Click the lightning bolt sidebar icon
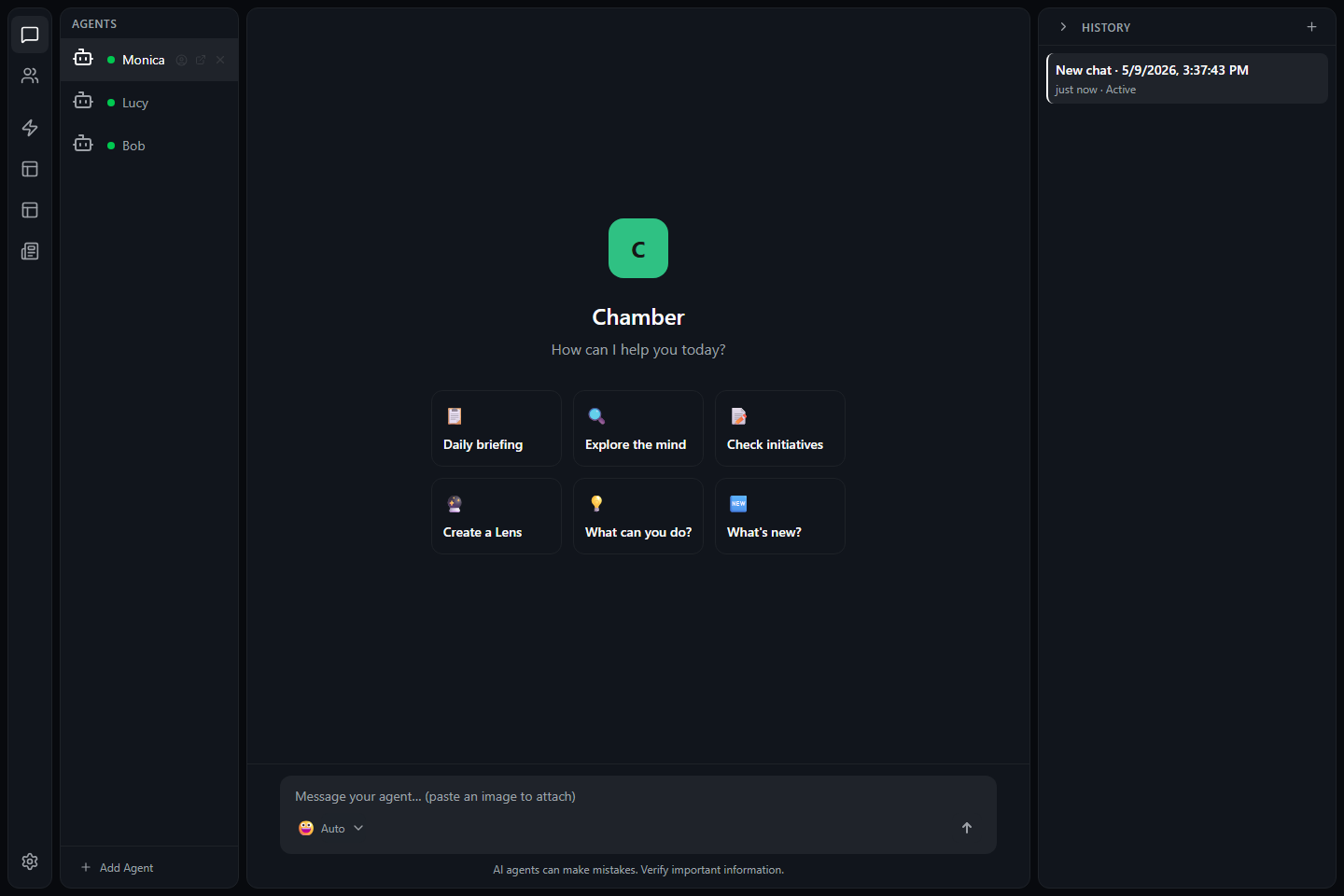Image resolution: width=1344 pixels, height=896 pixels. tap(30, 128)
